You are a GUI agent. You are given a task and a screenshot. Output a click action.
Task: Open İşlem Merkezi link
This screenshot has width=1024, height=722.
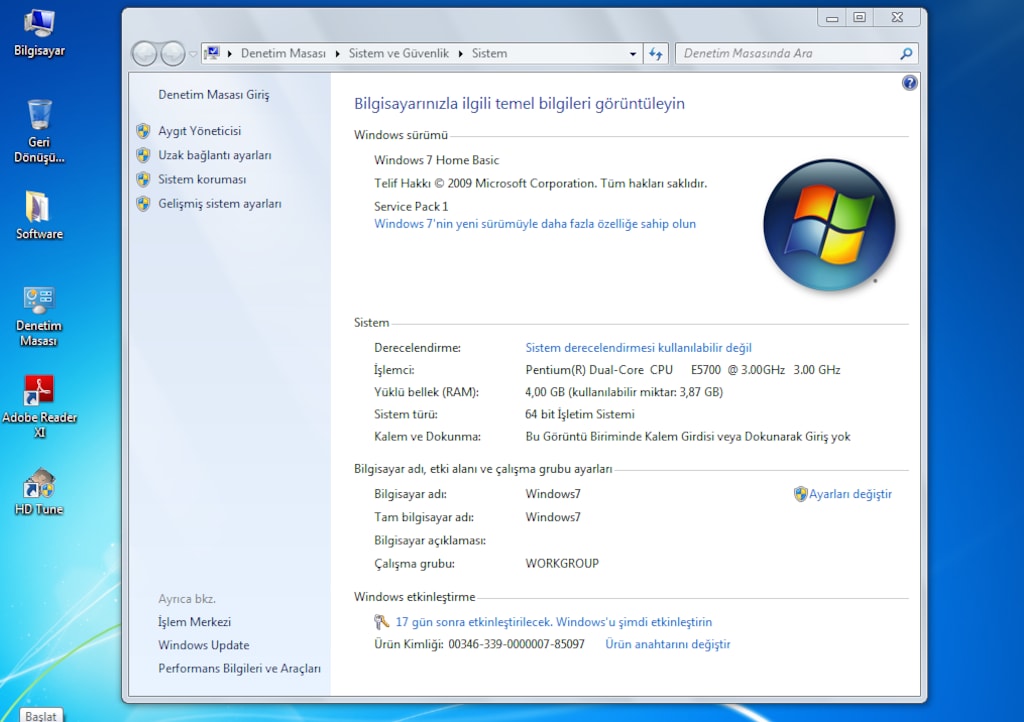click(x=194, y=622)
